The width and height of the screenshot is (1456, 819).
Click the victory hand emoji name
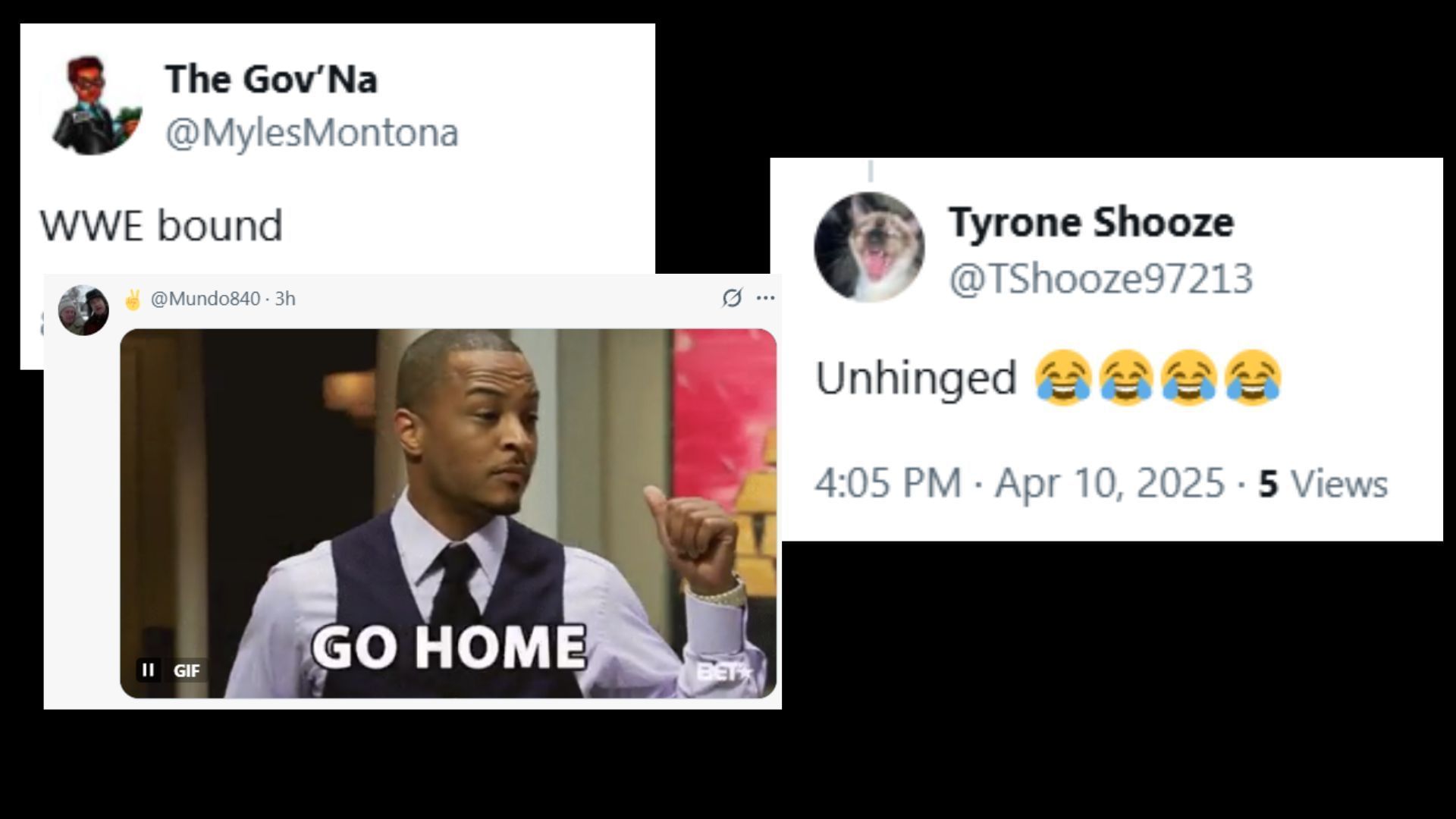pyautogui.click(x=133, y=300)
